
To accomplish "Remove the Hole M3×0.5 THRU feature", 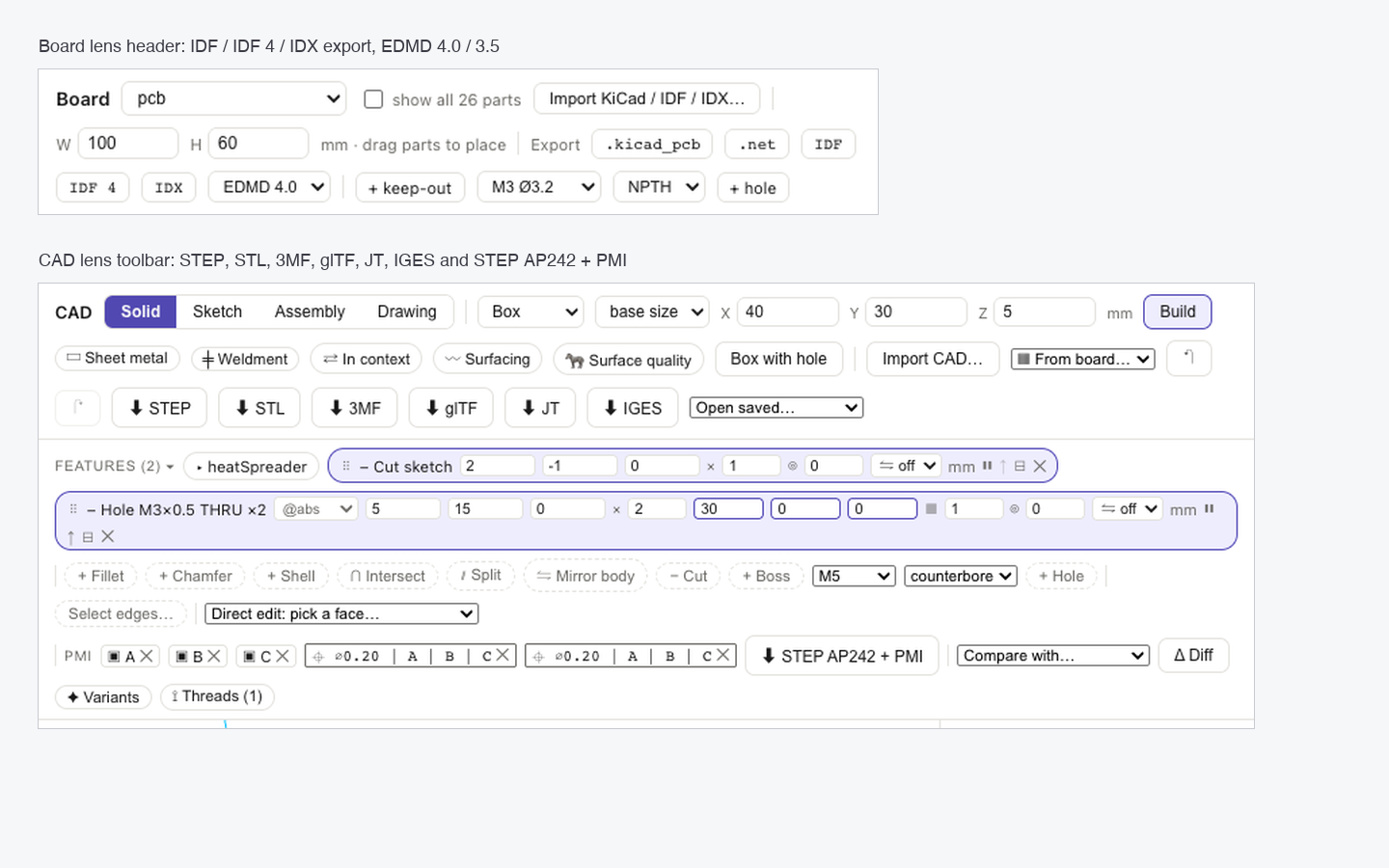I will click(x=108, y=536).
